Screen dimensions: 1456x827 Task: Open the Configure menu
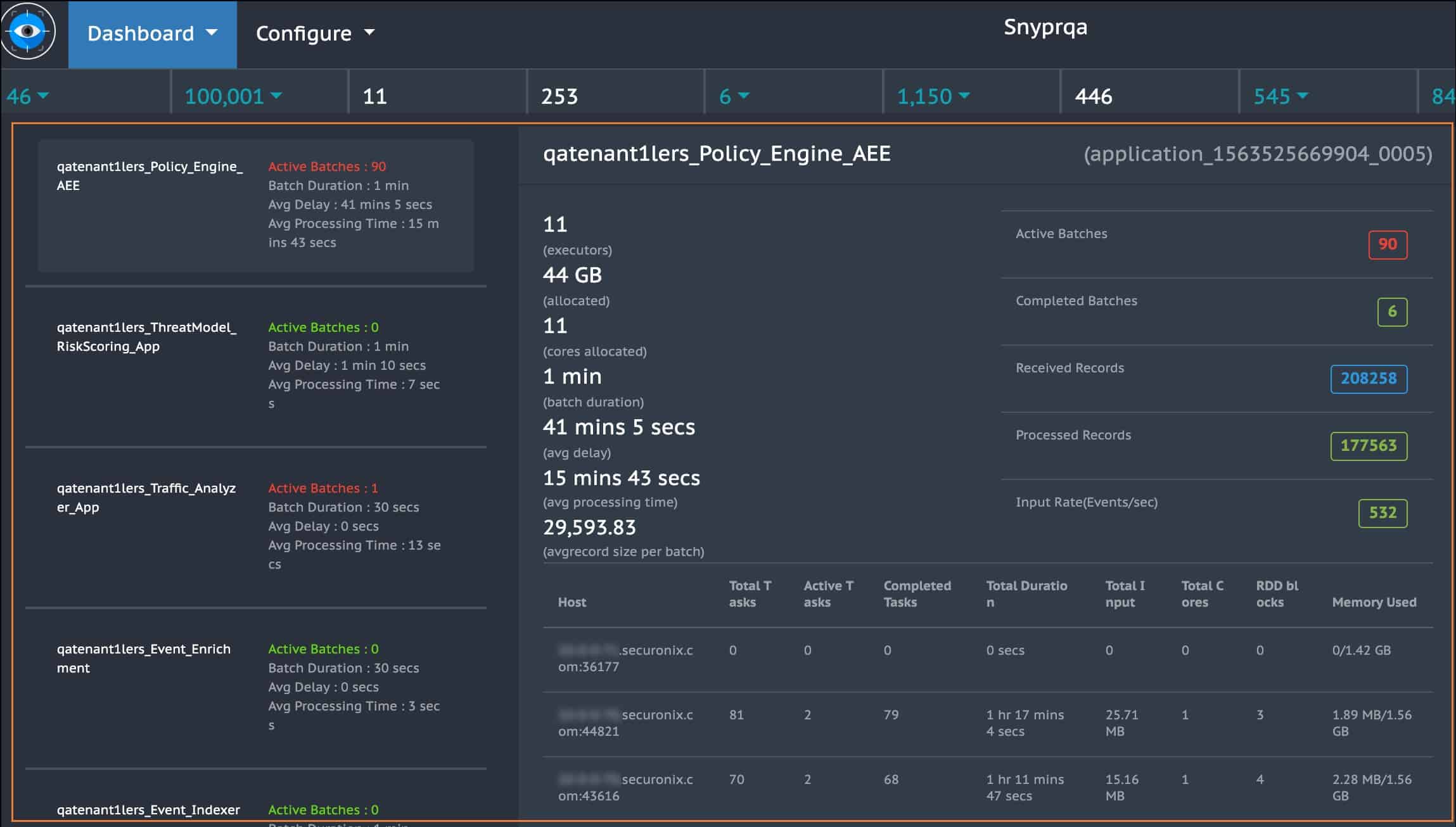[315, 34]
